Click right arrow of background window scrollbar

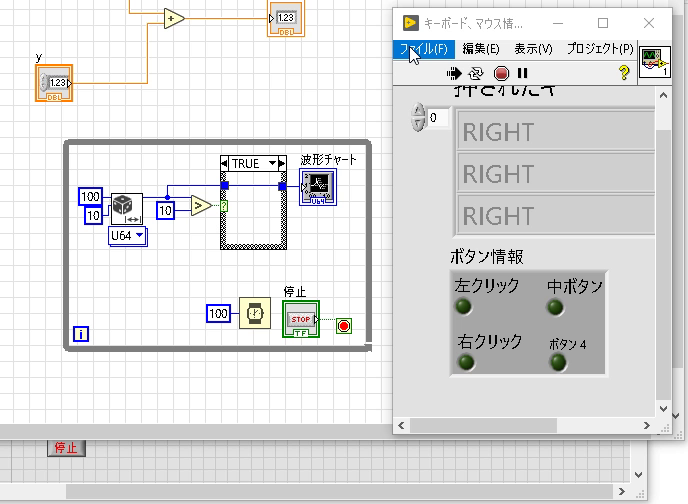(x=622, y=492)
